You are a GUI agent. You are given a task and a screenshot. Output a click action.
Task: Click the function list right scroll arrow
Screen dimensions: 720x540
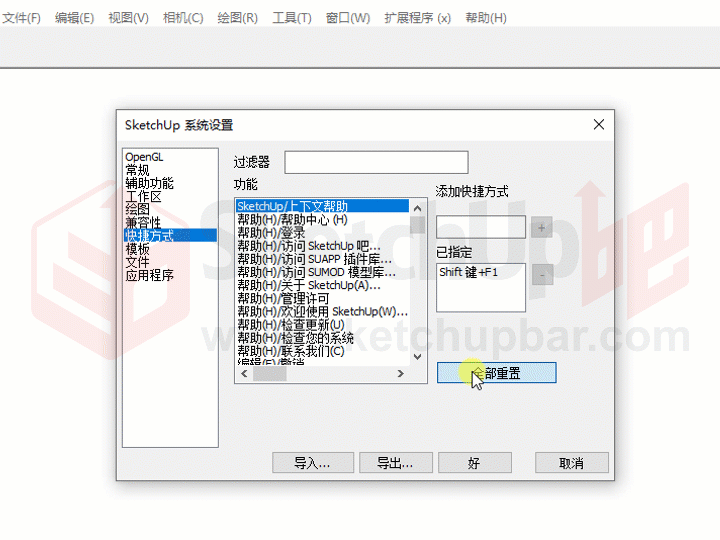400,374
